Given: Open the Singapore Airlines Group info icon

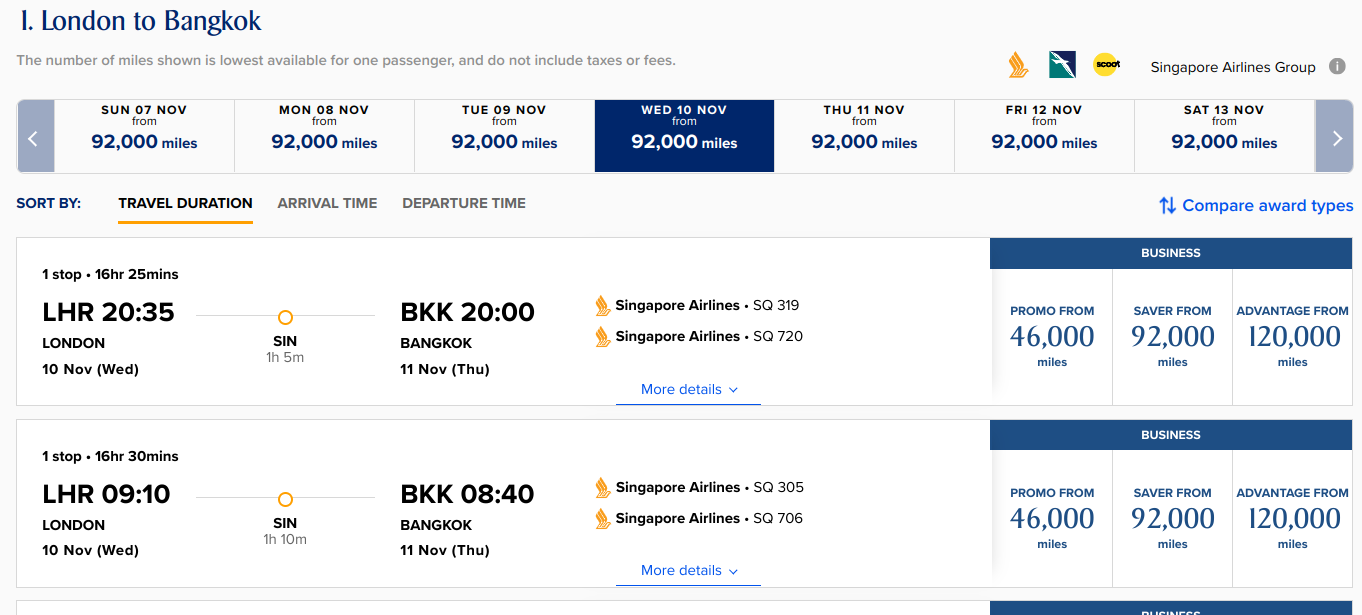Looking at the screenshot, I should 1337,66.
